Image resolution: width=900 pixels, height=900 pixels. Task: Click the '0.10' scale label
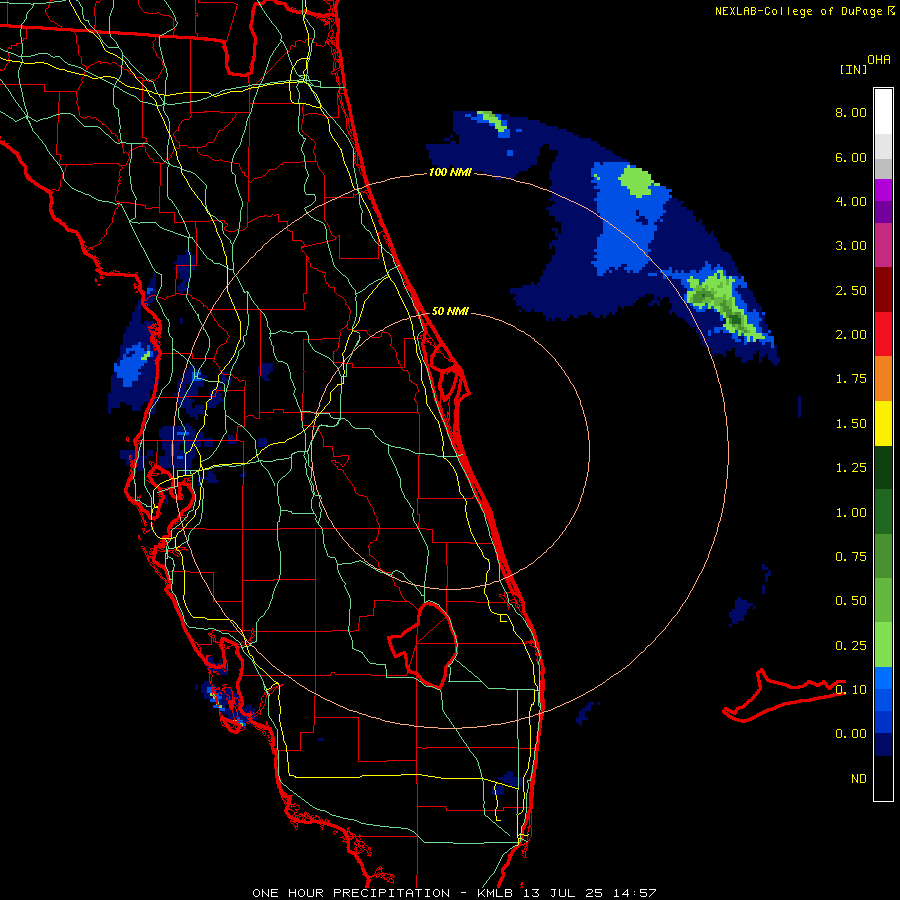pyautogui.click(x=851, y=690)
